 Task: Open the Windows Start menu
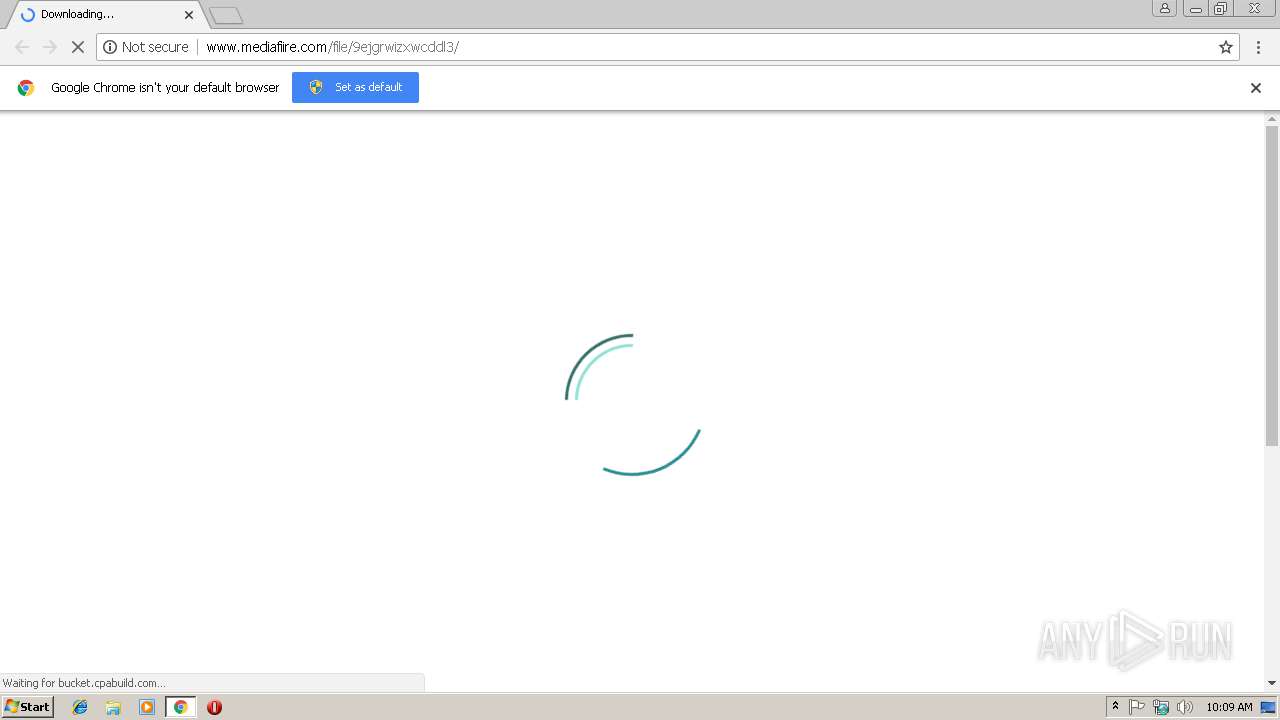click(27, 707)
